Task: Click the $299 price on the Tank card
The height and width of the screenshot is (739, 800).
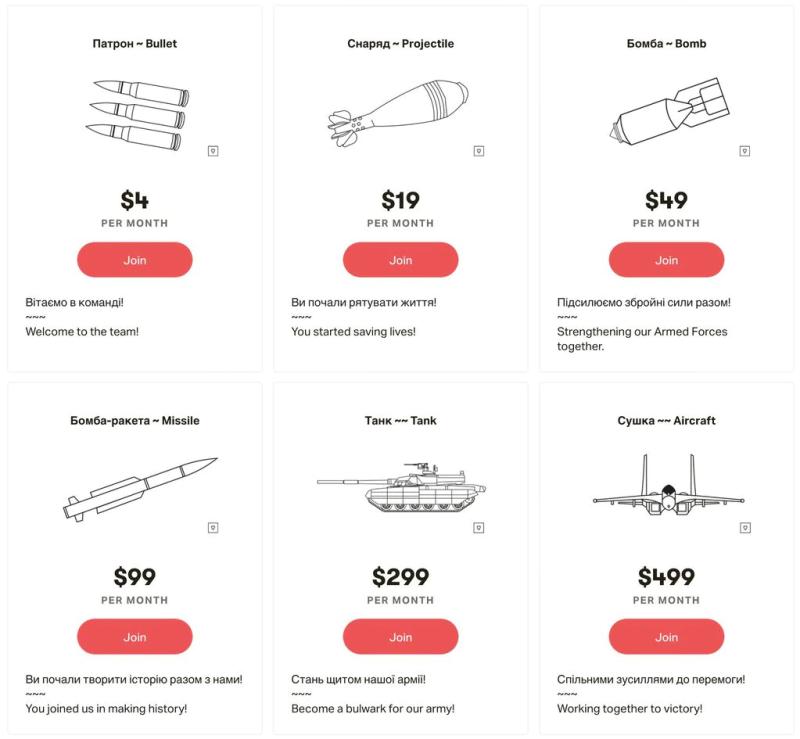Action: [401, 577]
